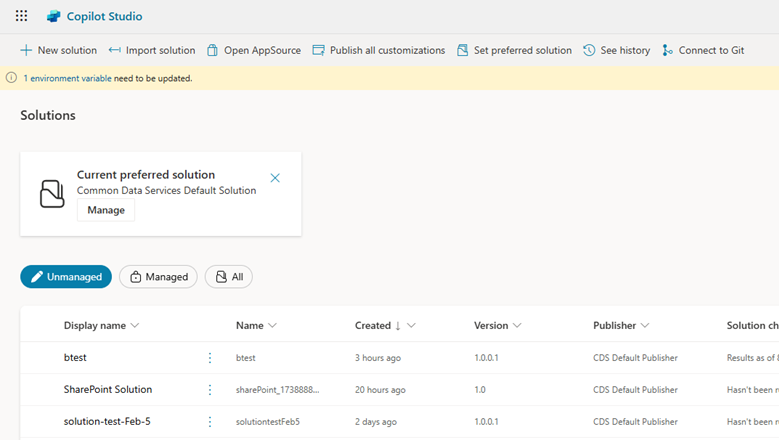This screenshot has width=779, height=440.
Task: Open more options for btest row
Action: pos(210,358)
